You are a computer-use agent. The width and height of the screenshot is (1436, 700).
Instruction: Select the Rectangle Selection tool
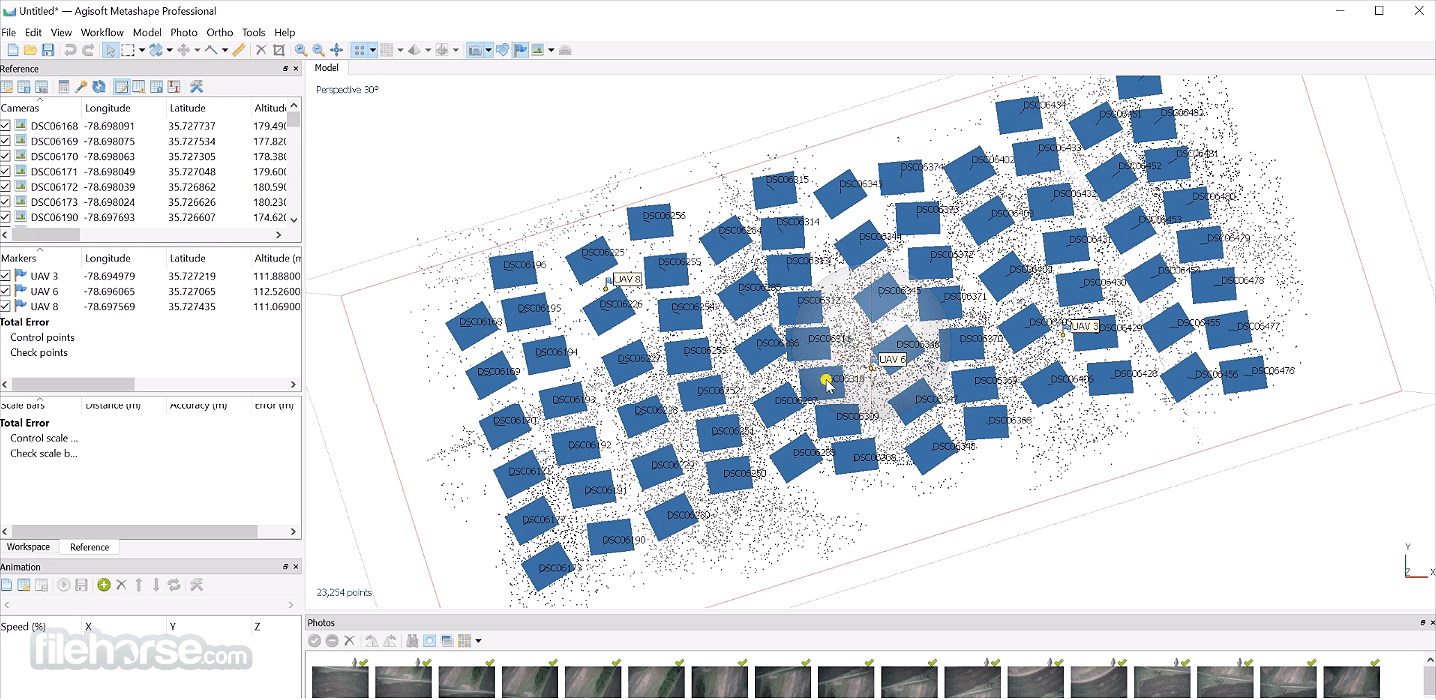(x=128, y=50)
